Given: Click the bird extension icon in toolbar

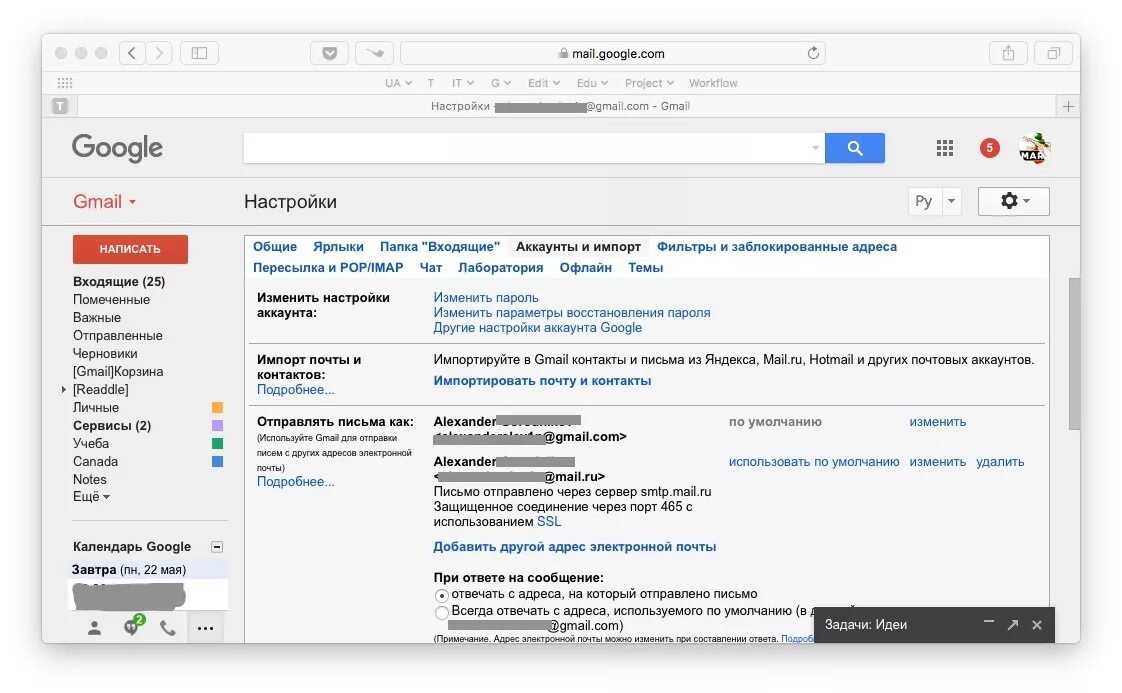Looking at the screenshot, I should pyautogui.click(x=374, y=53).
